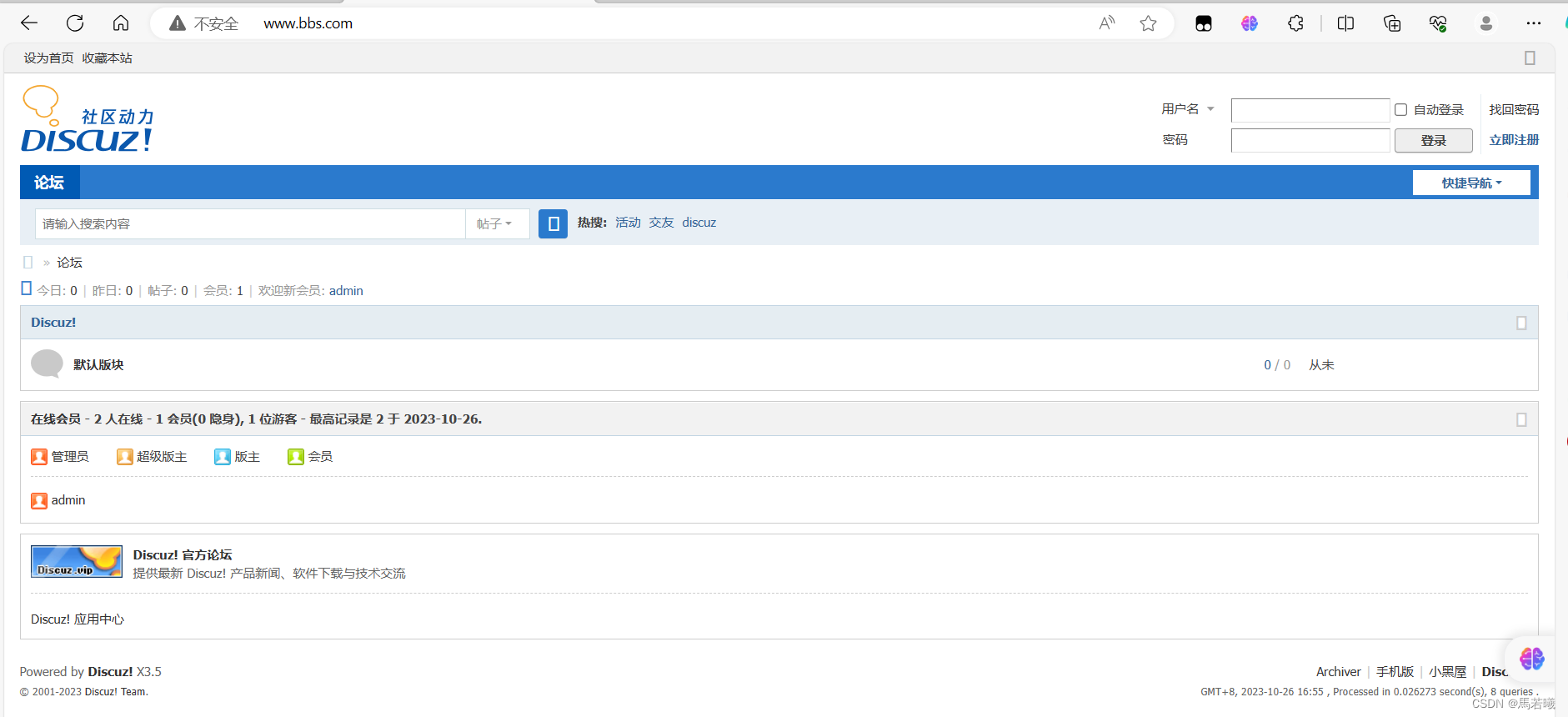Image resolution: width=1568 pixels, height=717 pixels.
Task: Open the colorful brain extension icon
Action: 1250,23
